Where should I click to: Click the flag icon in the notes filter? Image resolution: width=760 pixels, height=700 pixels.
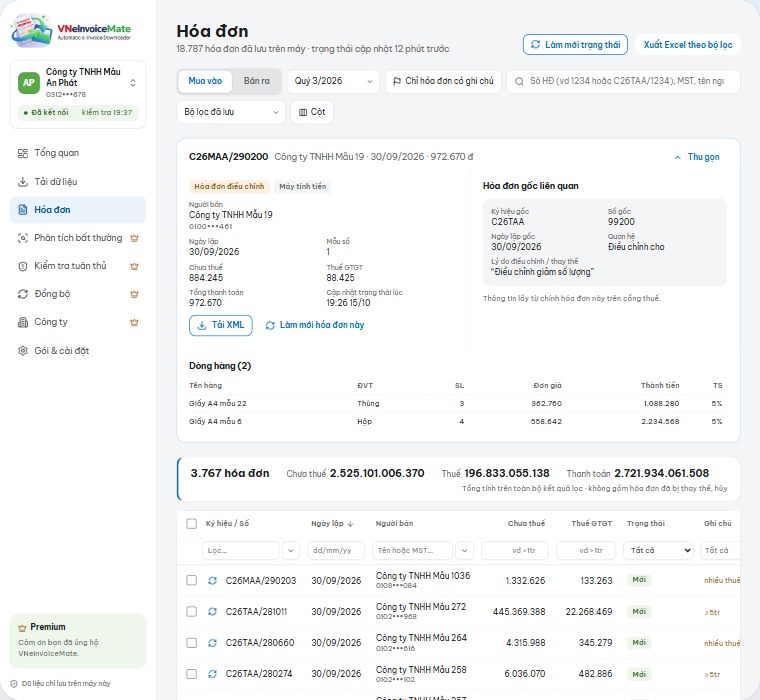pos(397,81)
